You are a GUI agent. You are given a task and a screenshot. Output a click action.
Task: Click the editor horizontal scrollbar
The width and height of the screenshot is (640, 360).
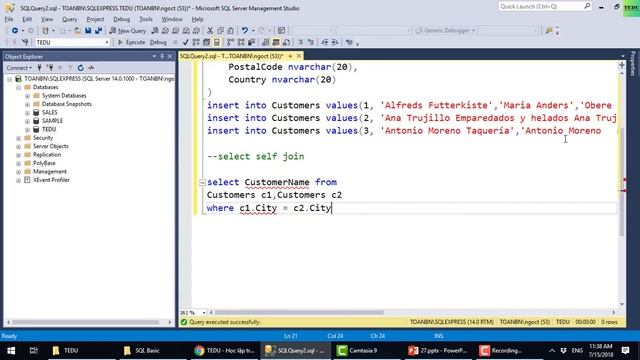[x=300, y=313]
